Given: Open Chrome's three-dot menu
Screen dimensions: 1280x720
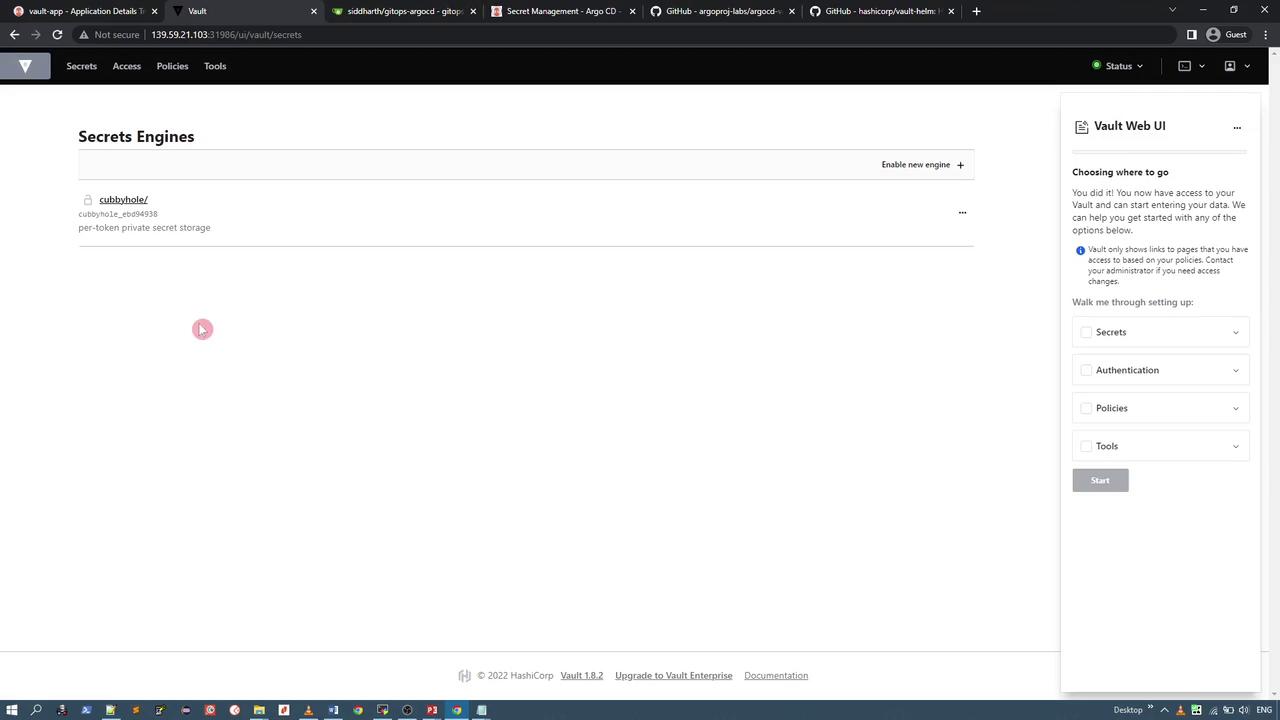Looking at the screenshot, I should coord(1266,34).
